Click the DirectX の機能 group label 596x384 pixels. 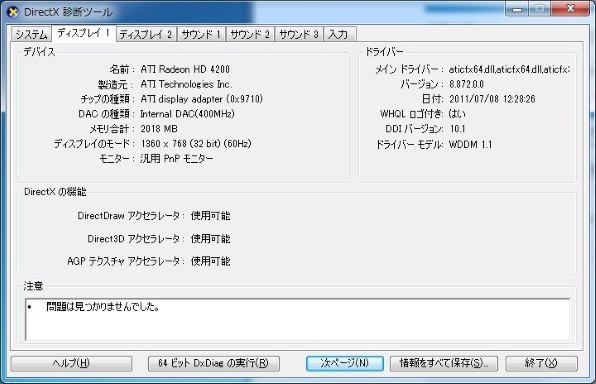[x=55, y=192]
